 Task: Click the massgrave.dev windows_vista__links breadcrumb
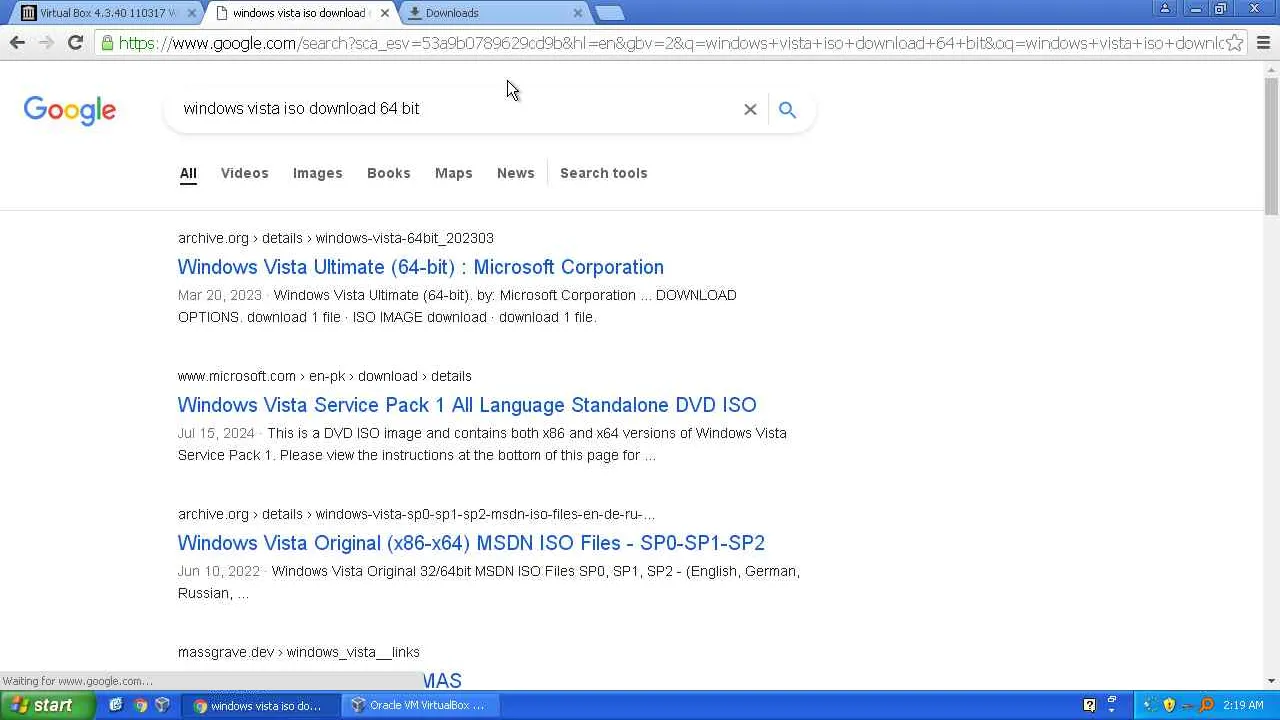tap(299, 652)
